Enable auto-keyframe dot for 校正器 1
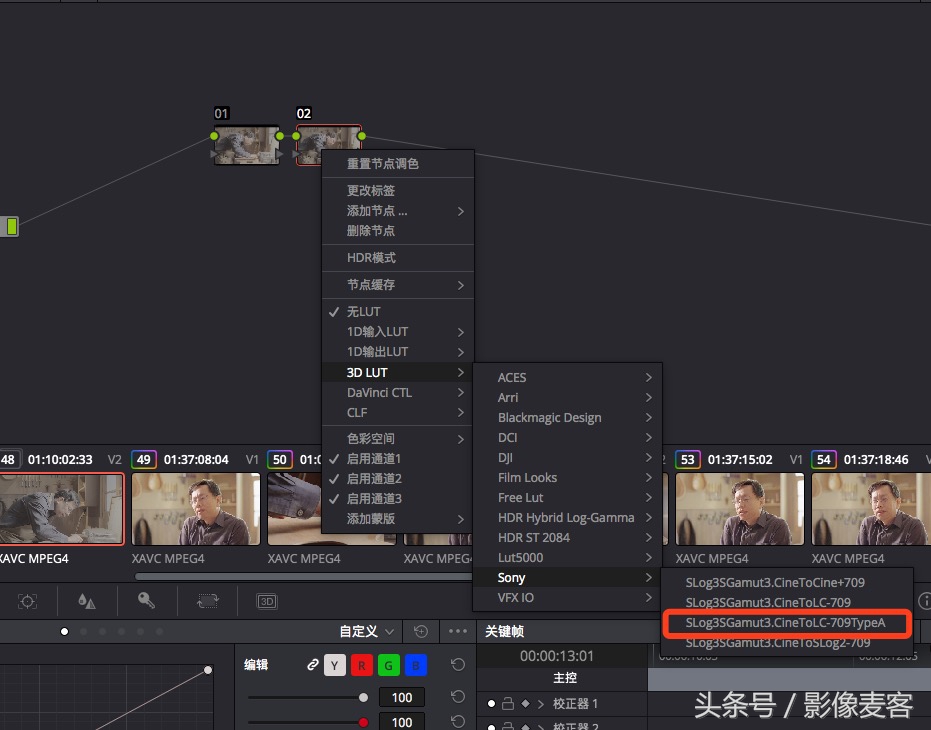931x730 pixels. pyautogui.click(x=491, y=703)
